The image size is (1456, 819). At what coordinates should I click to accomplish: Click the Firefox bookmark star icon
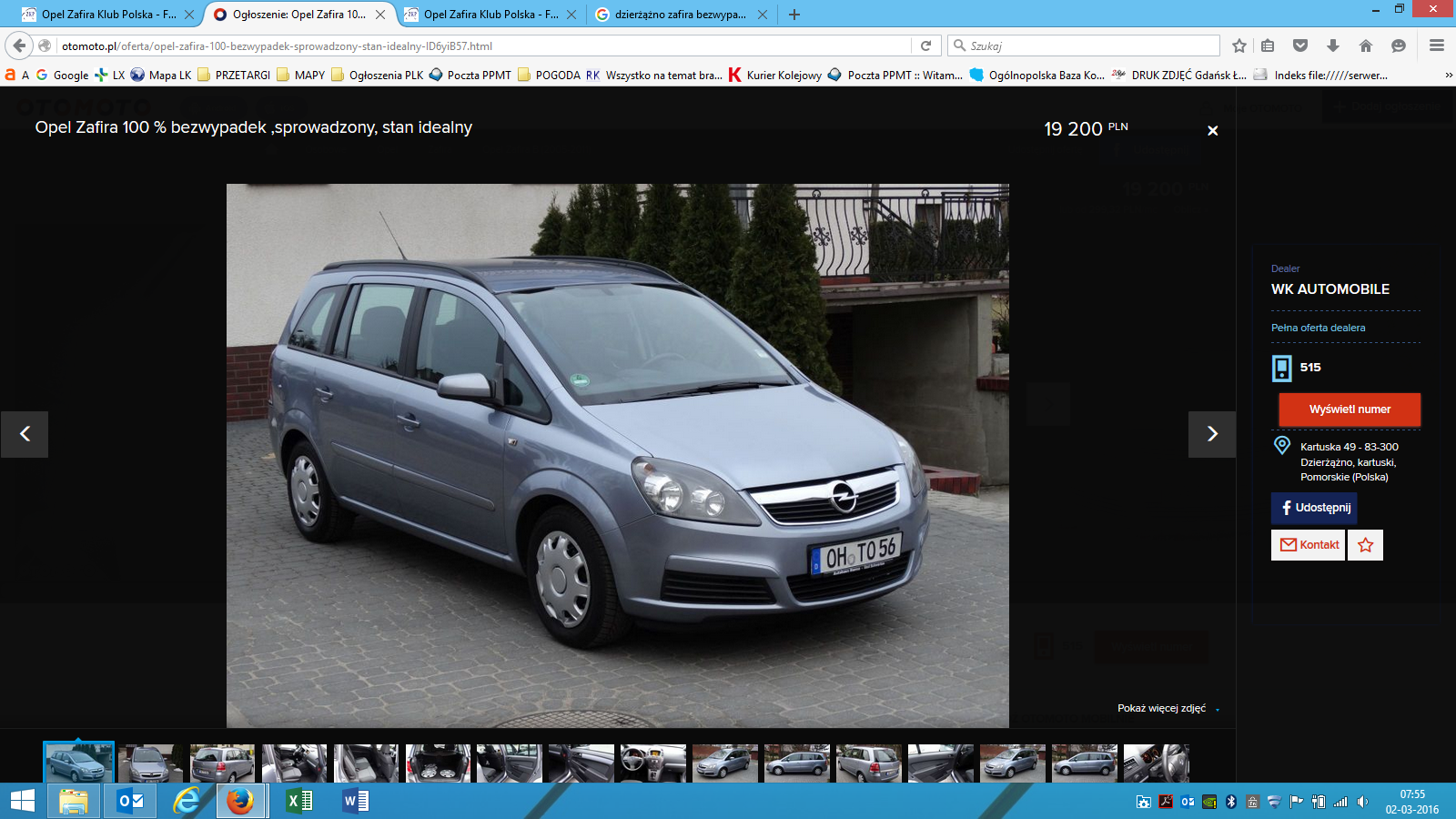click(1239, 45)
